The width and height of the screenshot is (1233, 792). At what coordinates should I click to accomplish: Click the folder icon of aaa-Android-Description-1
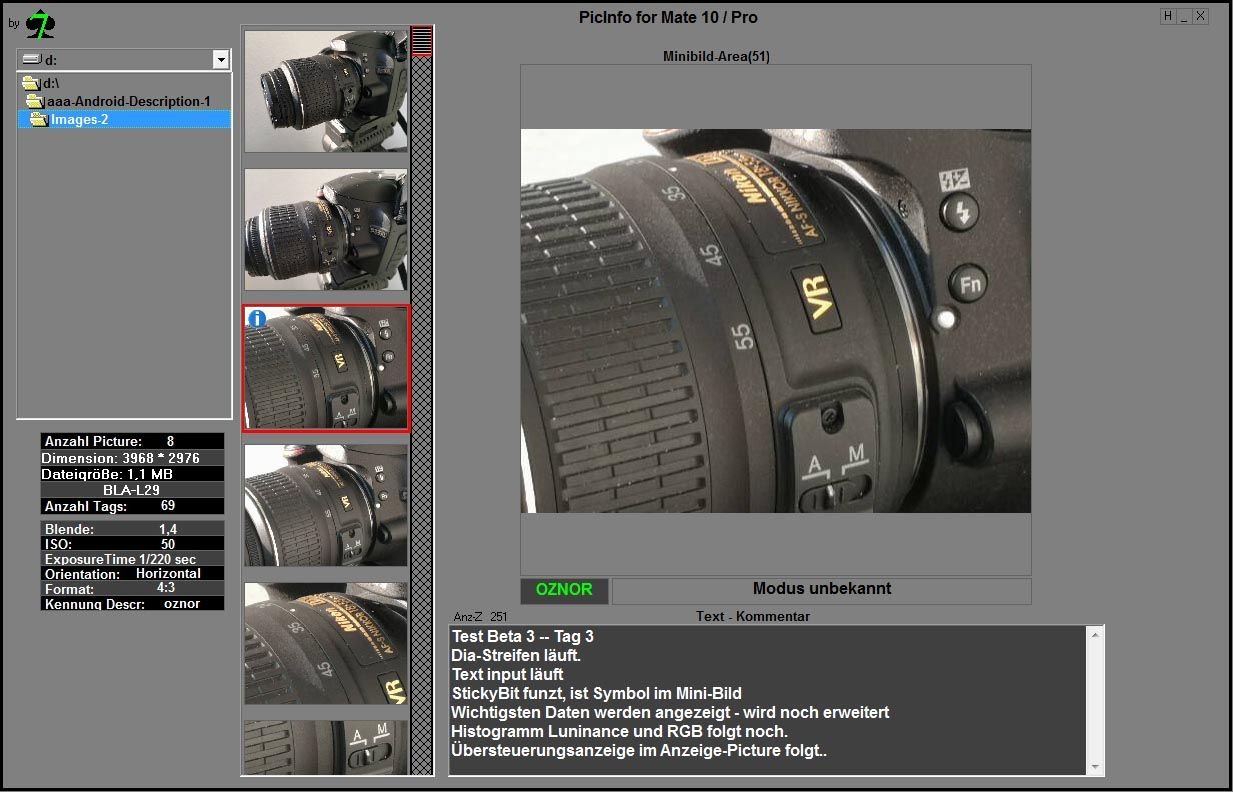coord(35,101)
